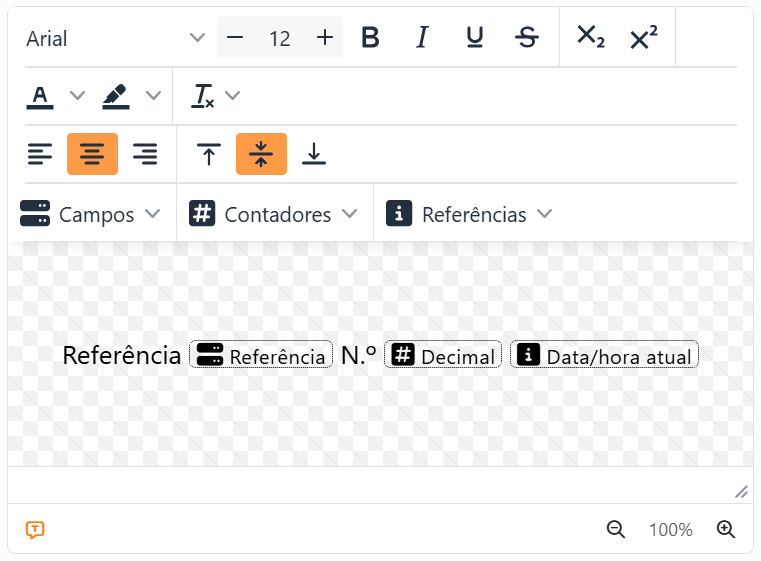Open text color options chevron
761x561 pixels.
tap(77, 96)
